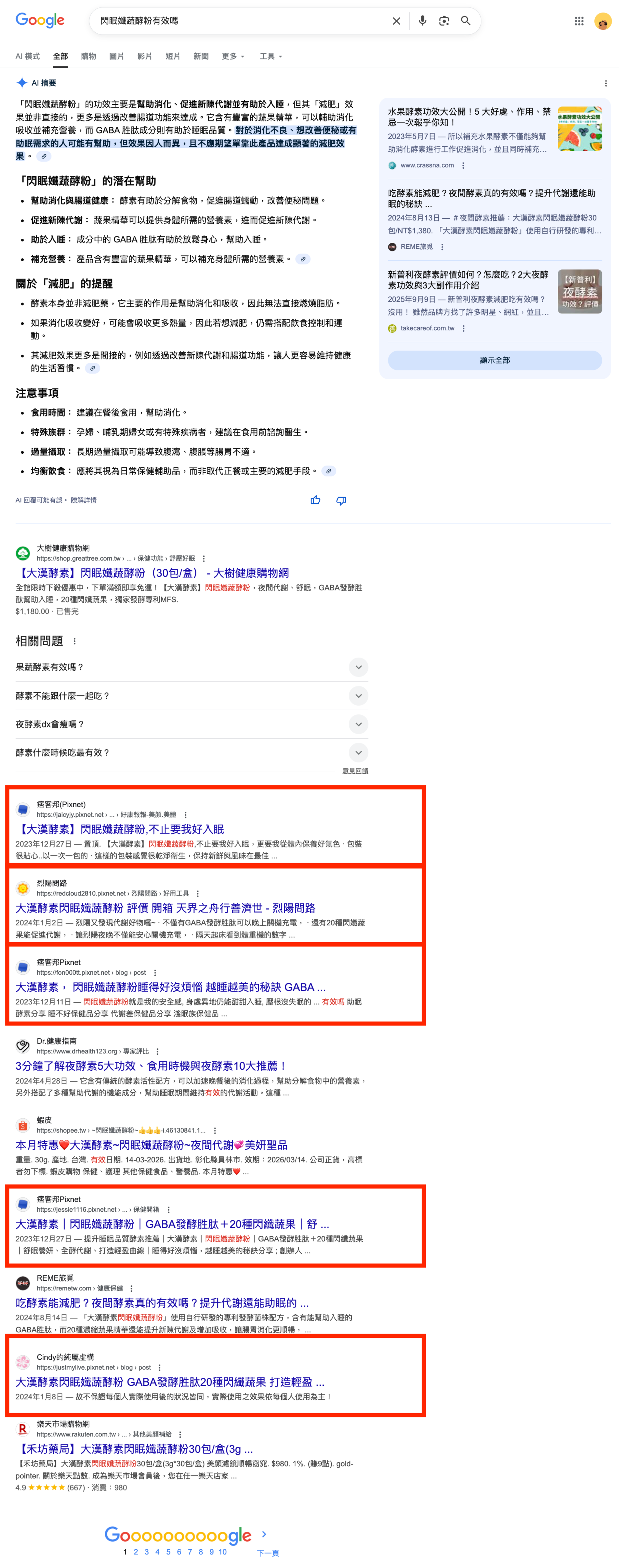The width and height of the screenshot is (619, 1568).
Task: Give thumbs up to AI overview
Action: tap(315, 500)
